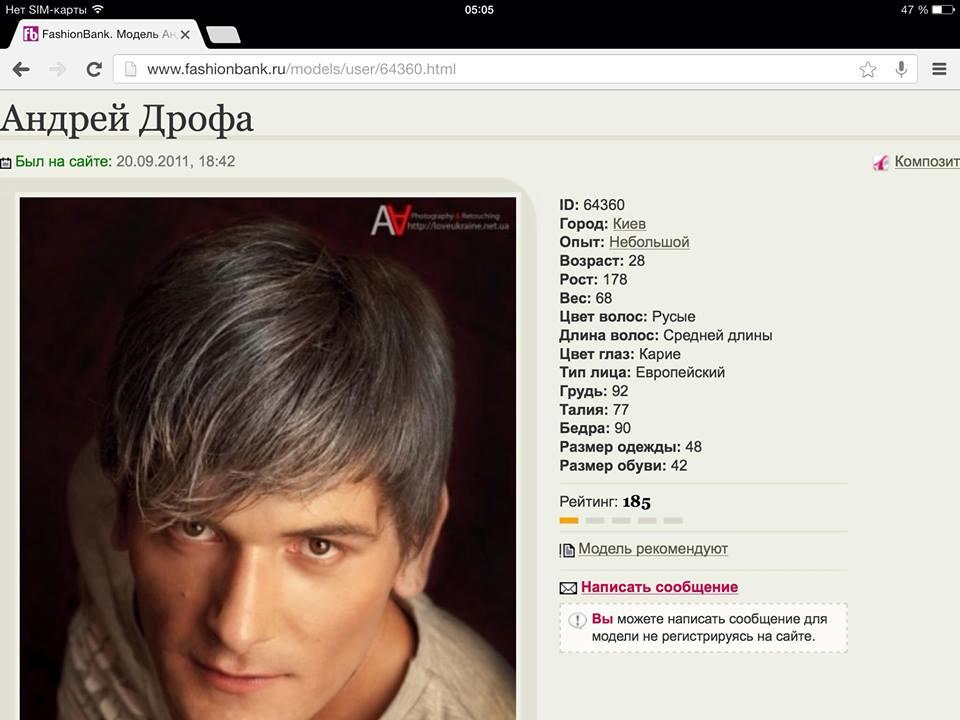The width and height of the screenshot is (960, 720).
Task: Click the ID: 64360 text
Action: click(x=591, y=204)
